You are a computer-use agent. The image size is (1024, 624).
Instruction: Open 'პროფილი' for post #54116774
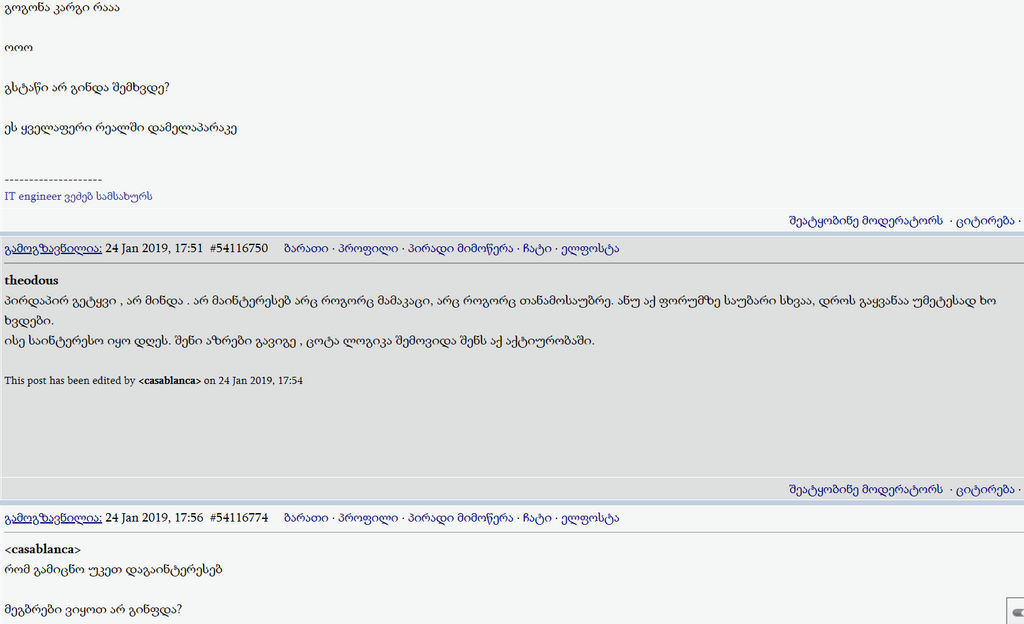(368, 518)
